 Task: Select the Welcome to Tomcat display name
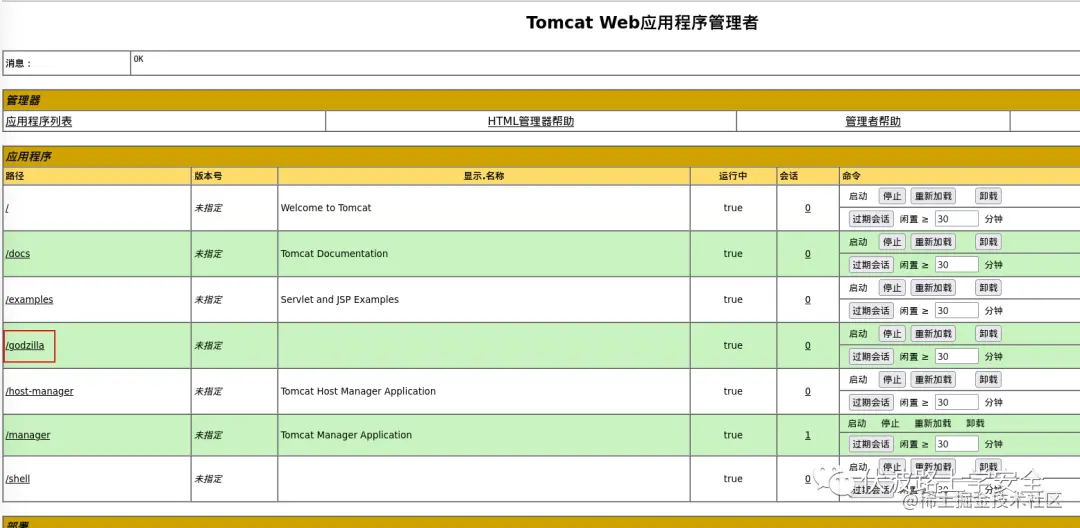(326, 207)
